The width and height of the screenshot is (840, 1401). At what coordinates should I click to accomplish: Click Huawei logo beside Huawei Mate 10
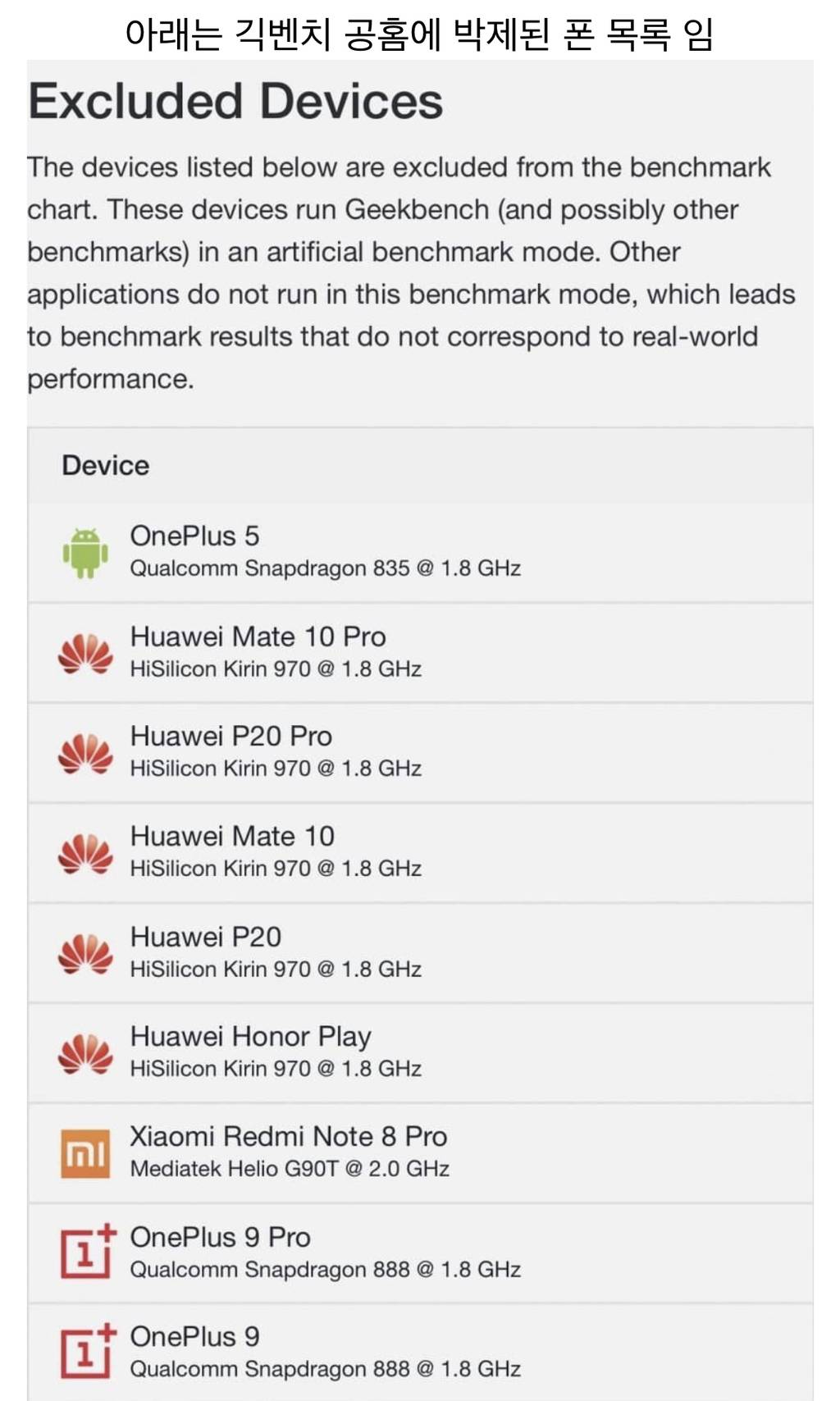point(85,853)
